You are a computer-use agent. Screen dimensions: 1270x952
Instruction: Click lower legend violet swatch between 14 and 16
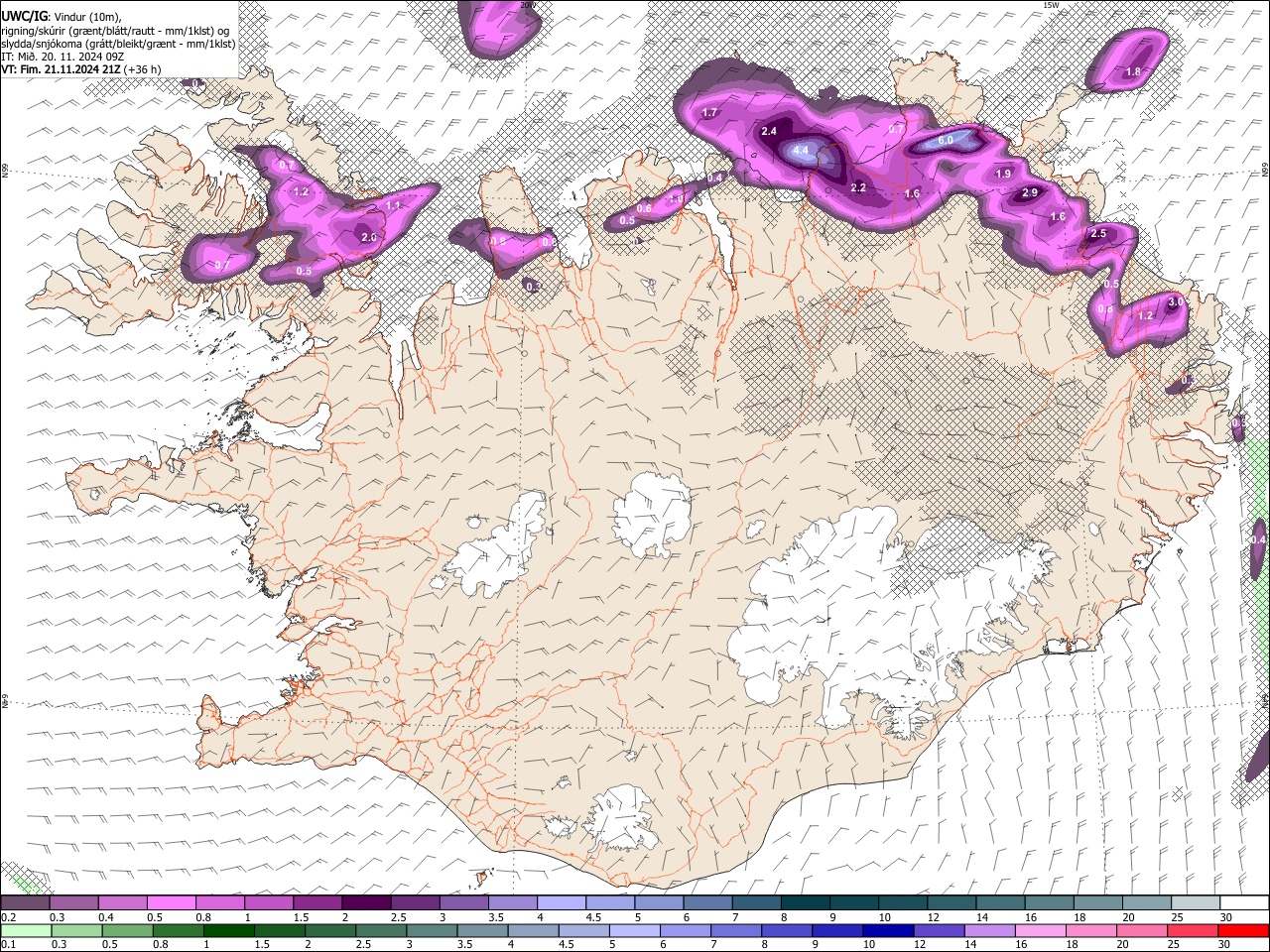[x=989, y=930]
